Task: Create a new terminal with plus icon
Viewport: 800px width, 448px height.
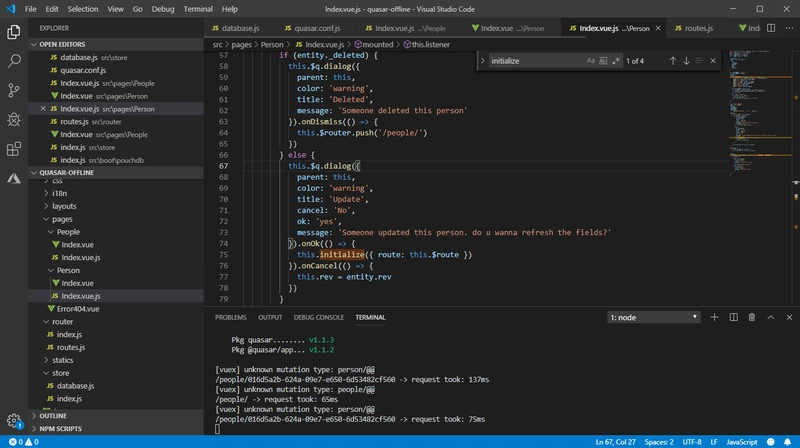Action: [716, 317]
